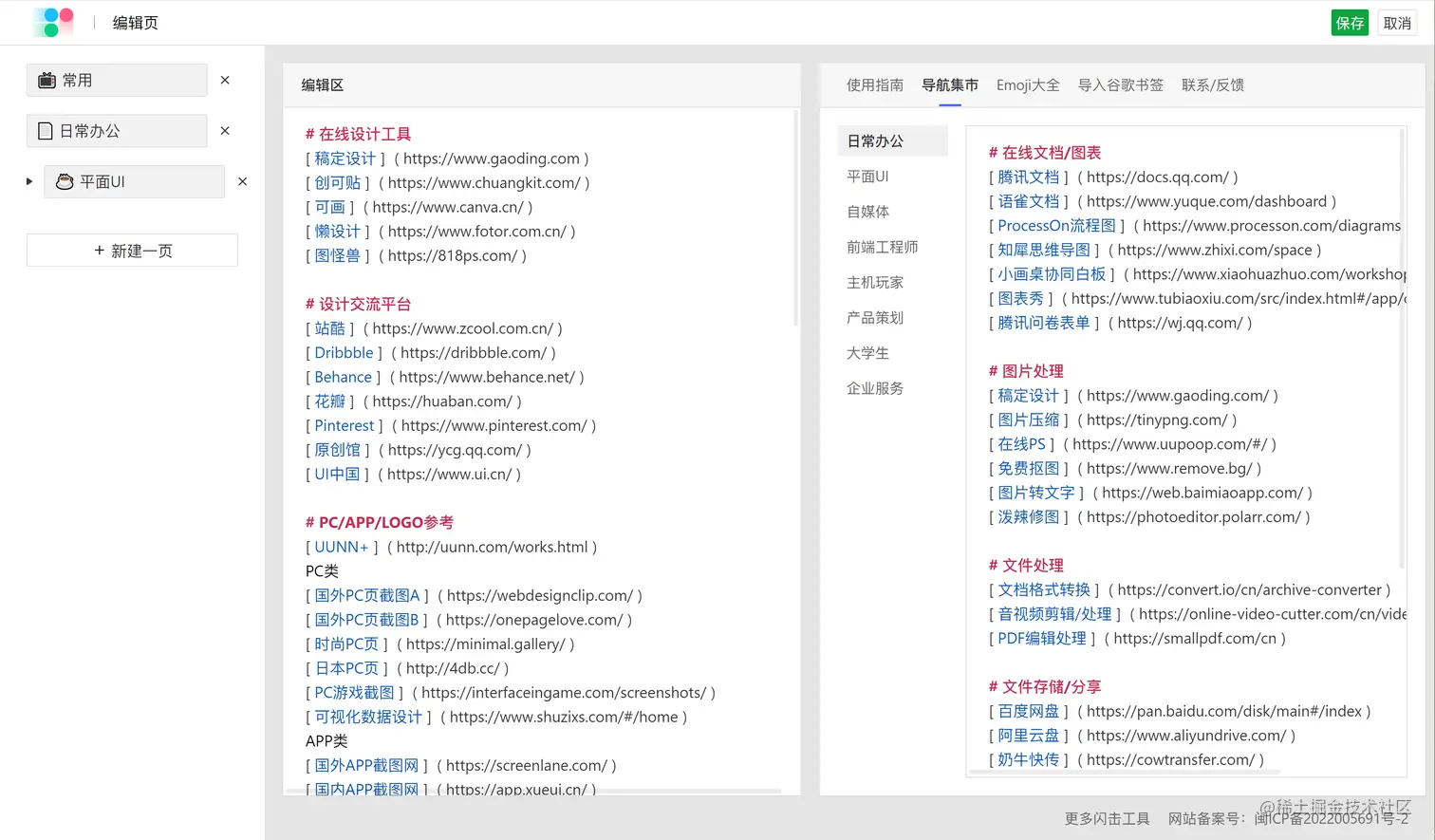Click the preview horizontal scrollbar
This screenshot has height=840, width=1435.
(x=1125, y=773)
